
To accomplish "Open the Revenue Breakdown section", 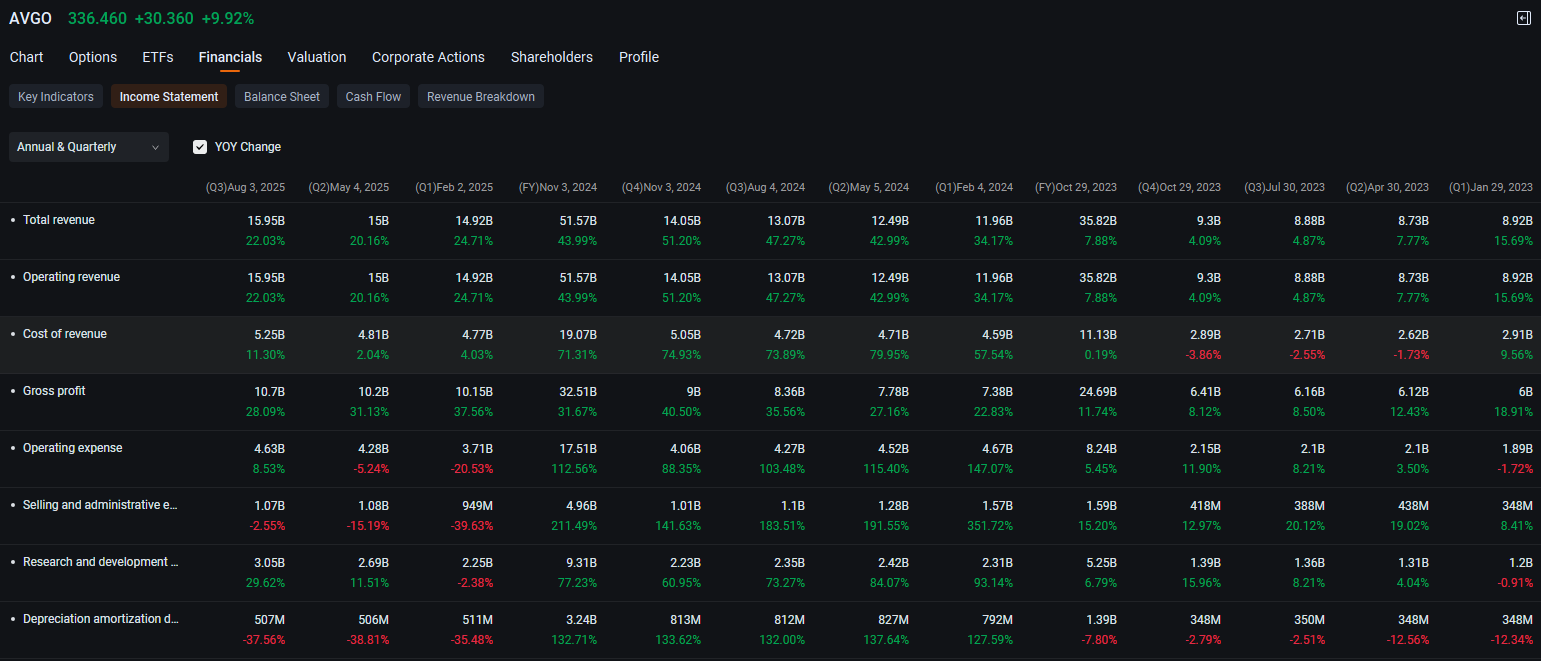I will pos(480,97).
